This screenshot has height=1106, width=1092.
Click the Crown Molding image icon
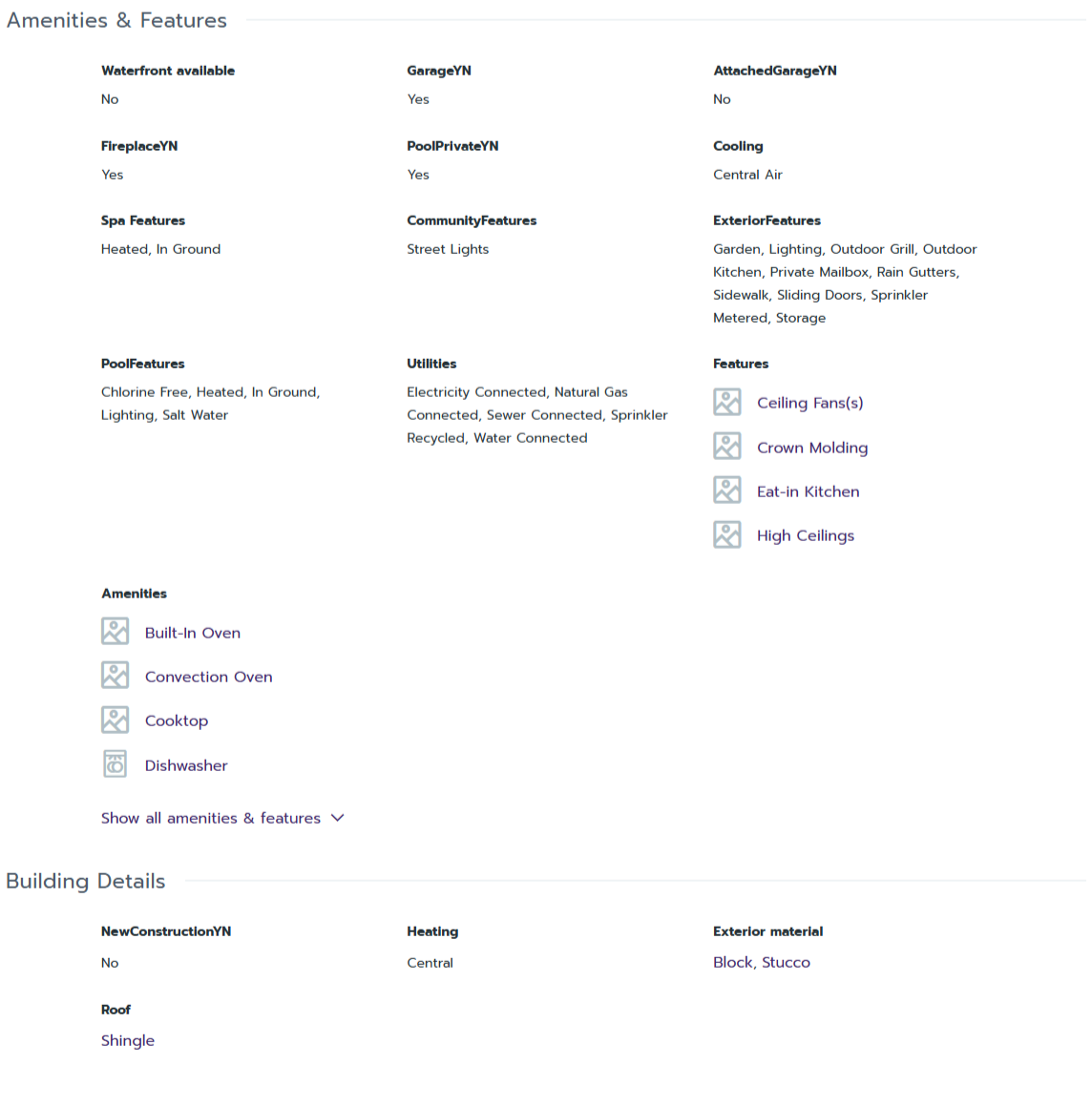point(726,447)
